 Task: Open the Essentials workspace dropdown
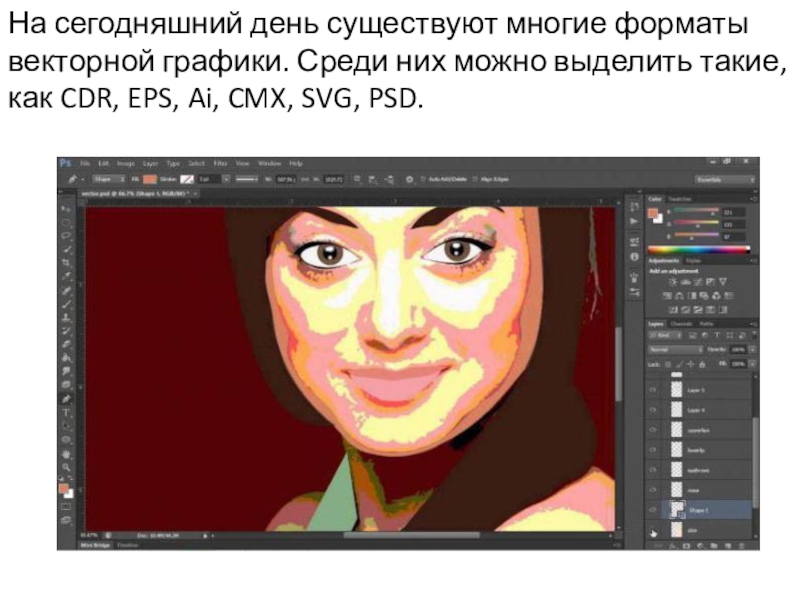click(724, 180)
